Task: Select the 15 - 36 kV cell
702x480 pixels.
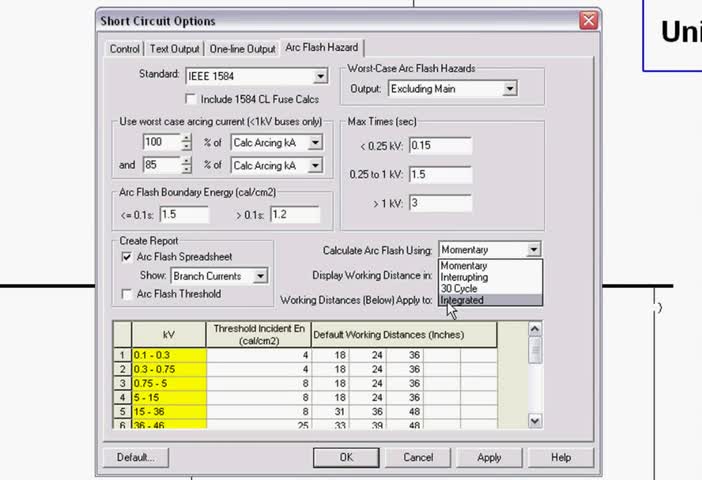Action: (x=169, y=411)
